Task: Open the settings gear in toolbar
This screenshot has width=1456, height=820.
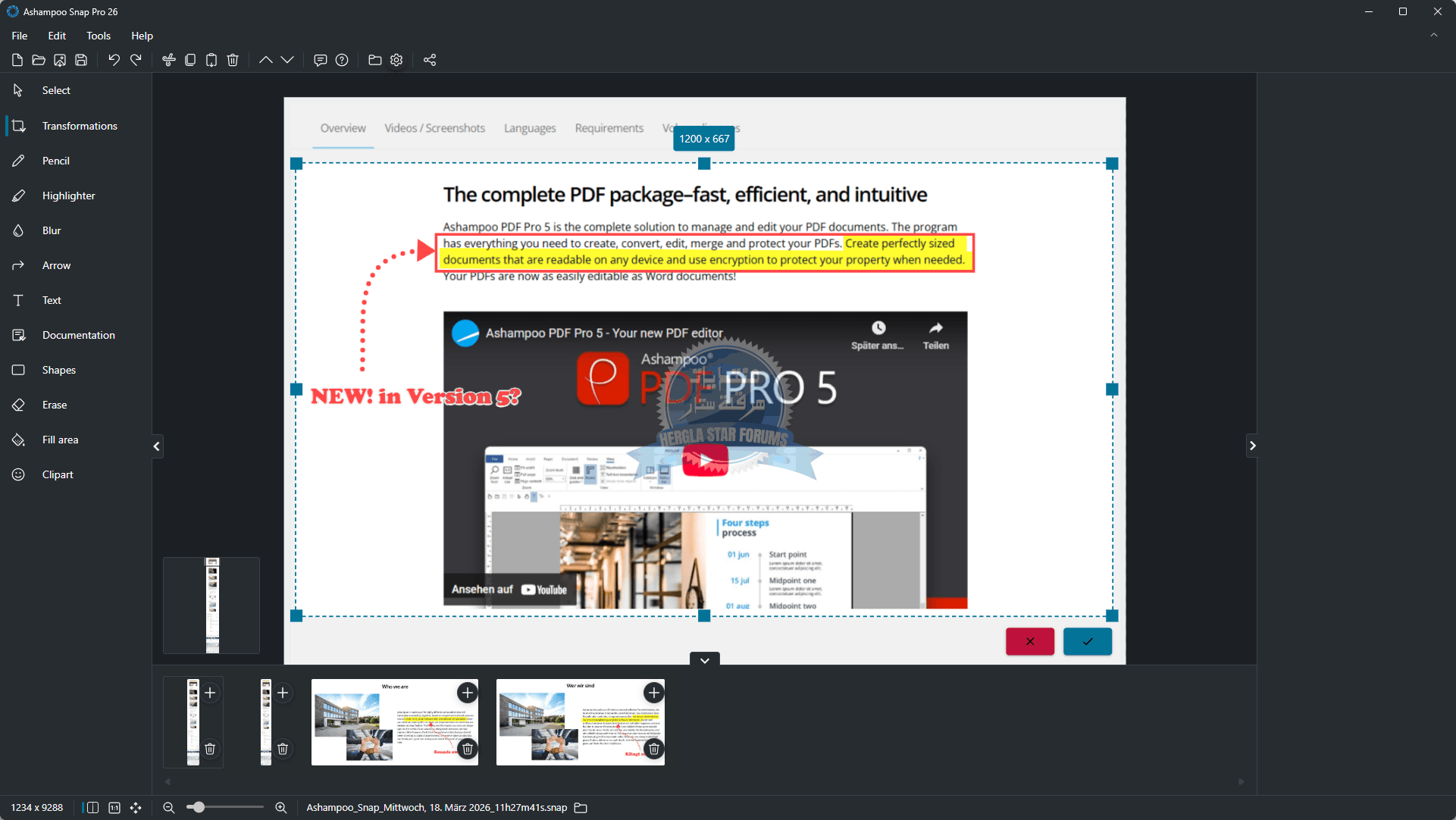Action: tap(396, 60)
